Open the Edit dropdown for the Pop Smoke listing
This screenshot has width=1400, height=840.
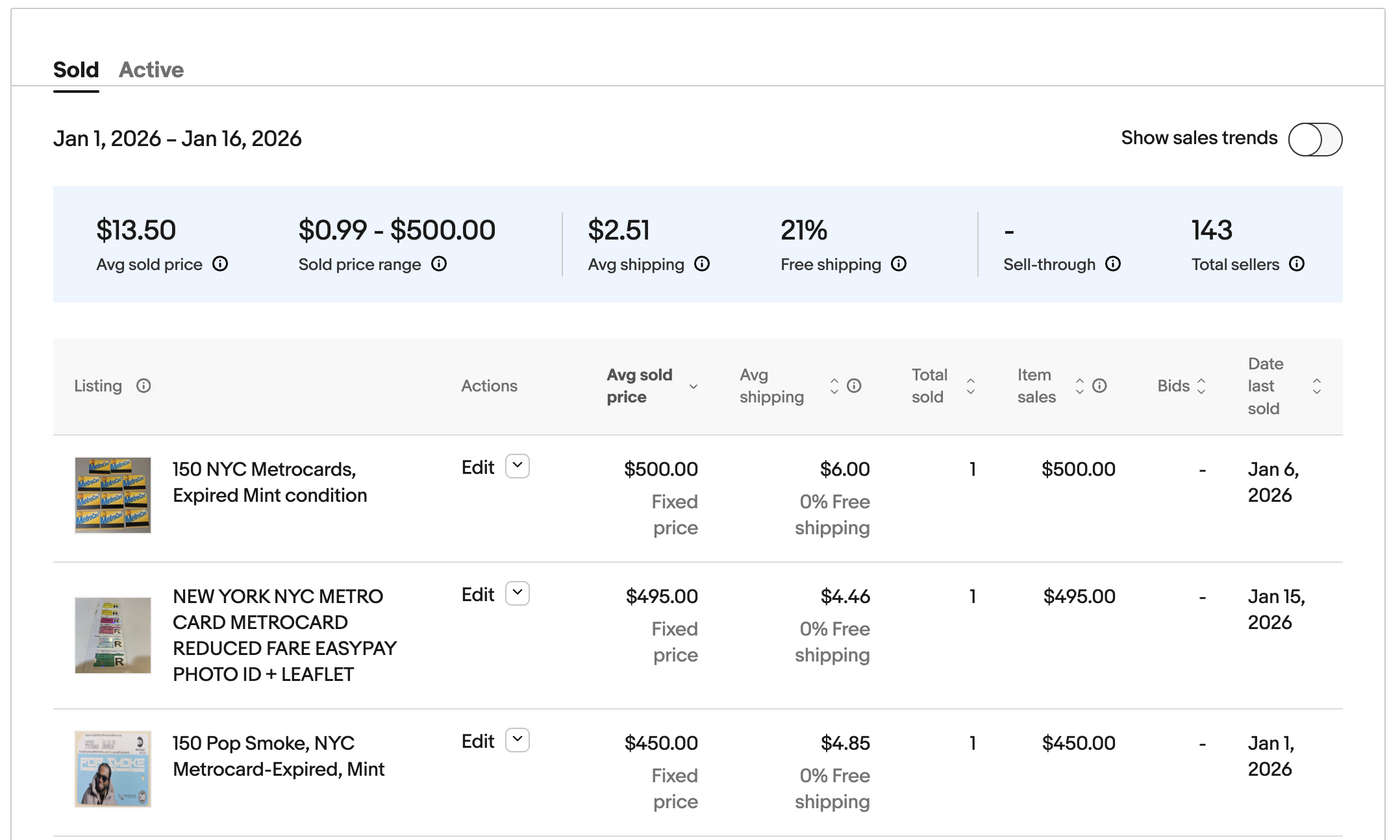[518, 740]
